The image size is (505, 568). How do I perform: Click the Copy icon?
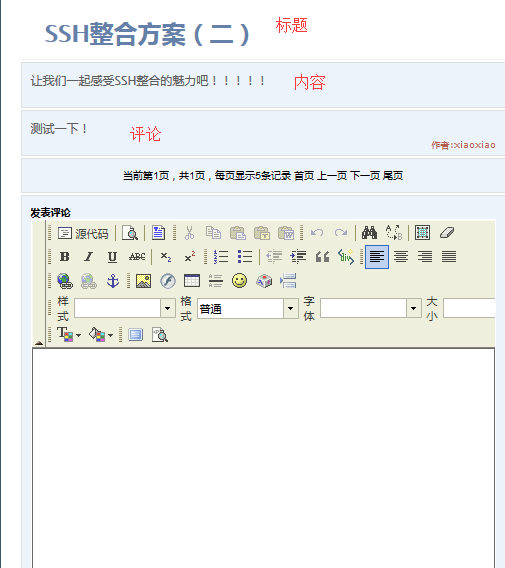pyautogui.click(x=213, y=233)
